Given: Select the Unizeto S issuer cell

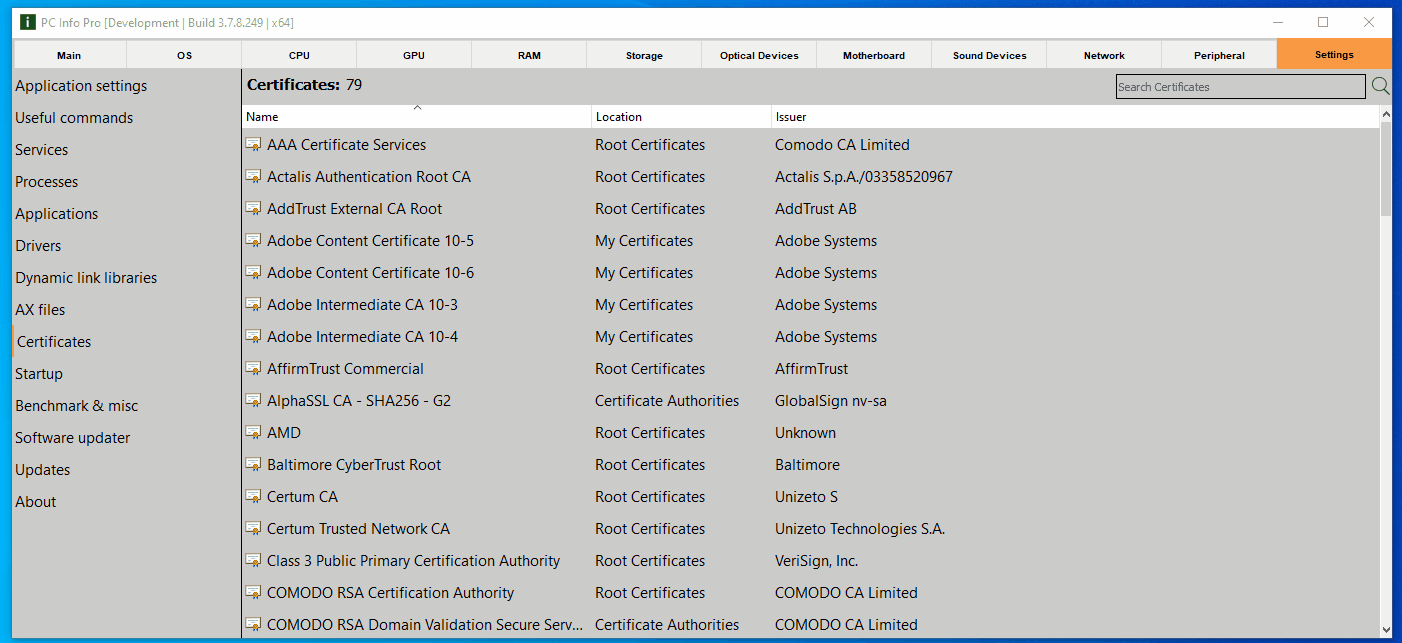Looking at the screenshot, I should 806,497.
